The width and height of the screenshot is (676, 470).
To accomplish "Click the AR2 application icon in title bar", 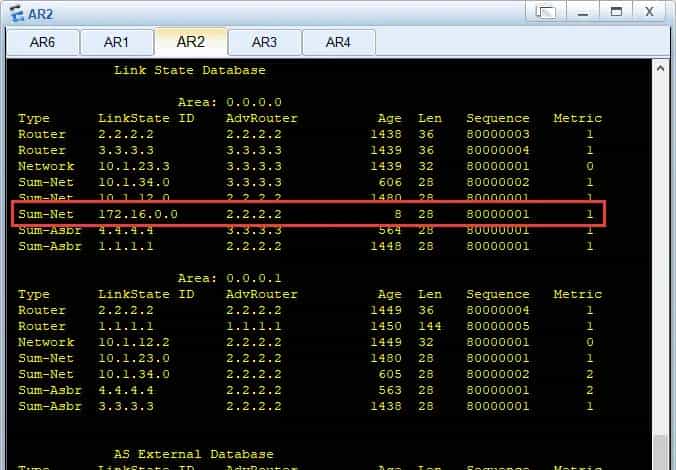I will [15, 13].
